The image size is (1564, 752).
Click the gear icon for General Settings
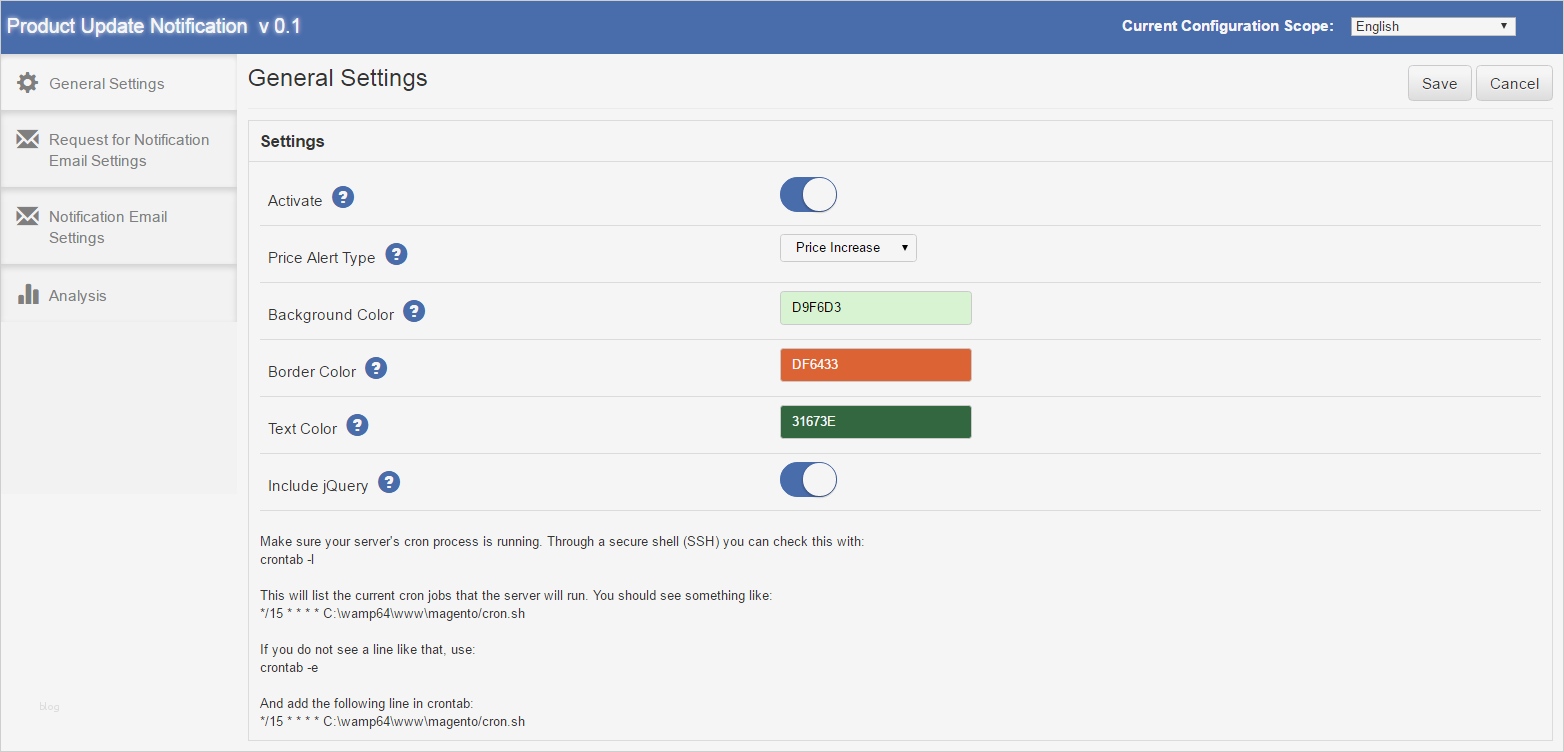click(28, 83)
